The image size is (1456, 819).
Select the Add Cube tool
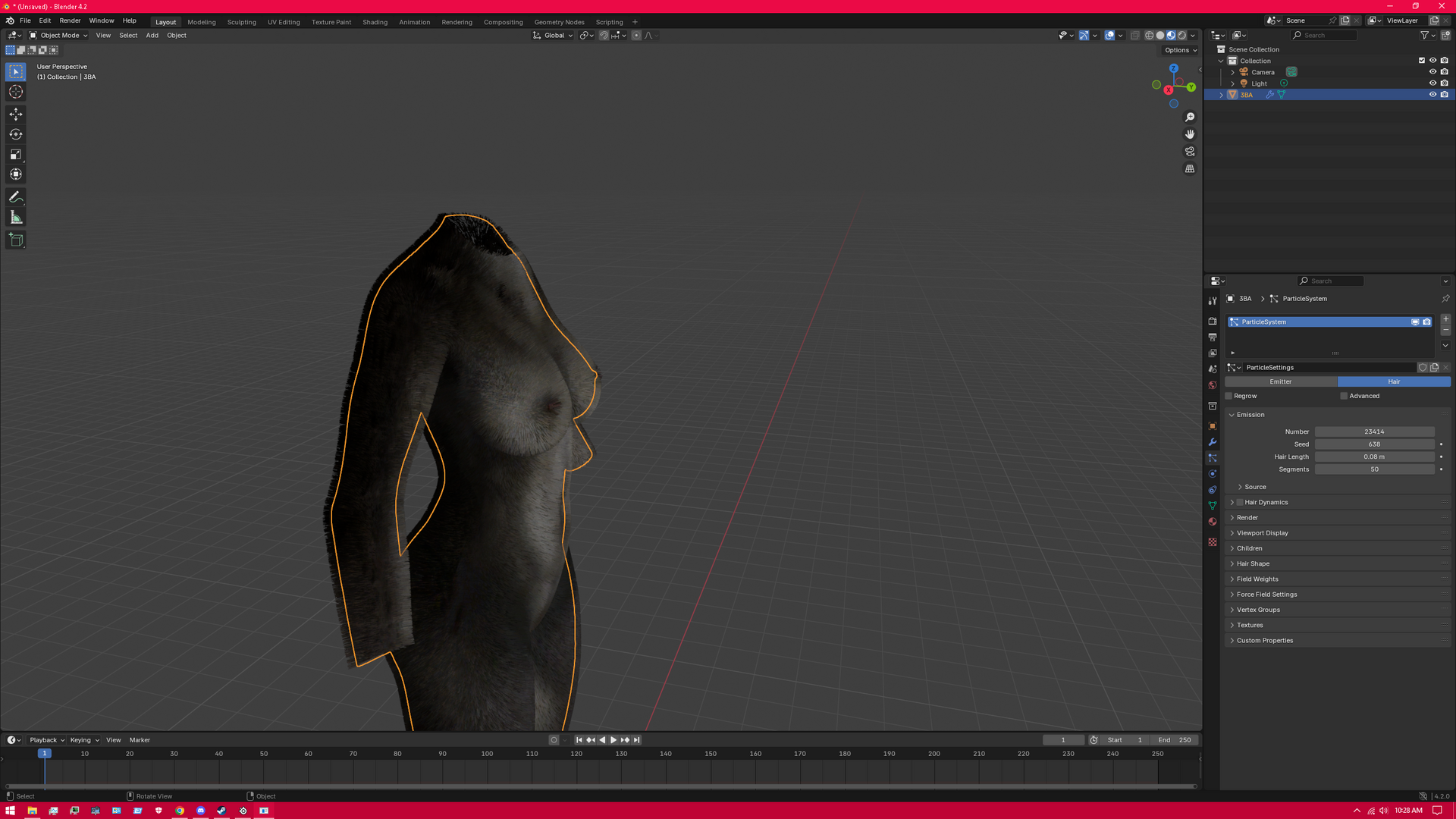click(16, 240)
